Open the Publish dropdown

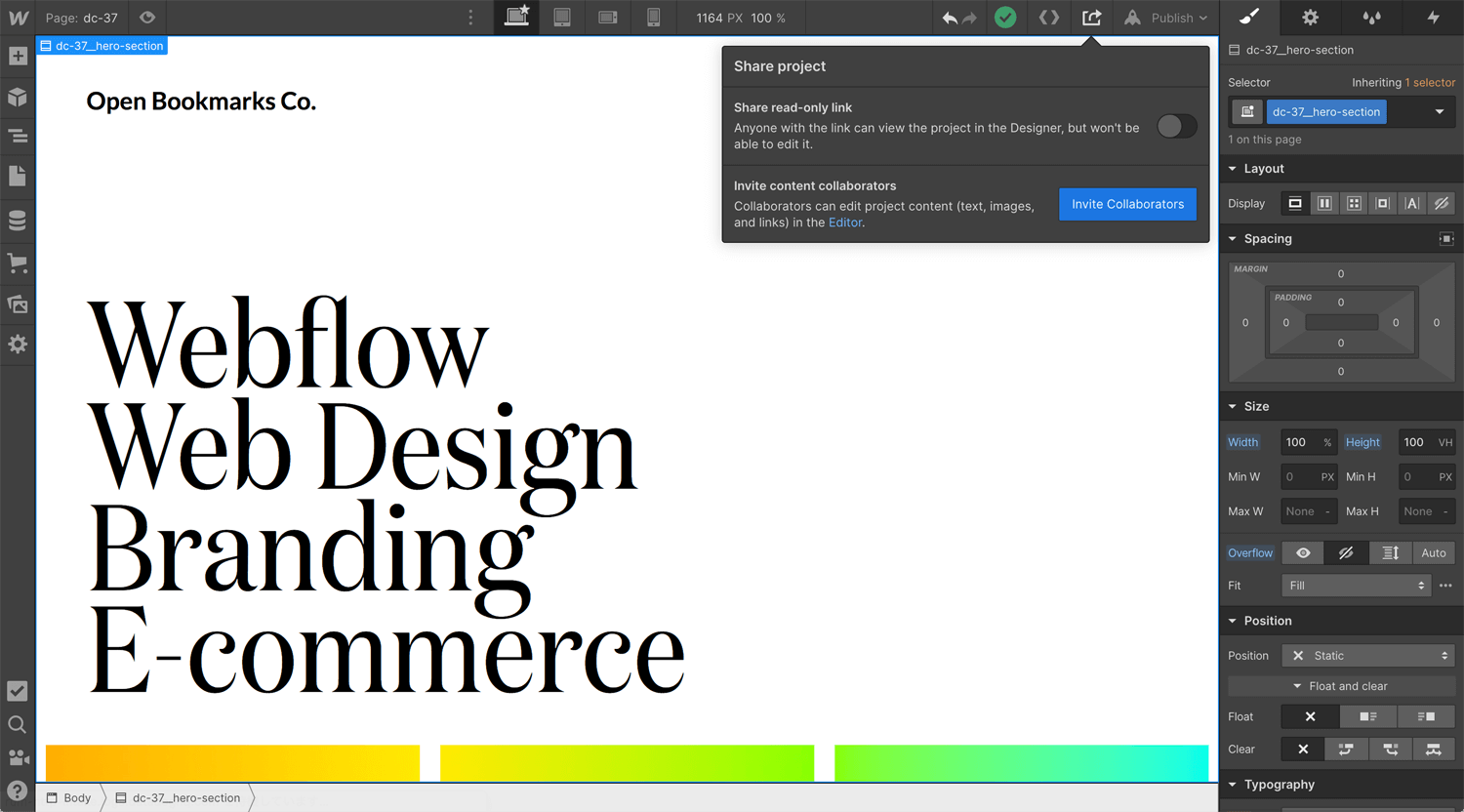tap(1166, 18)
